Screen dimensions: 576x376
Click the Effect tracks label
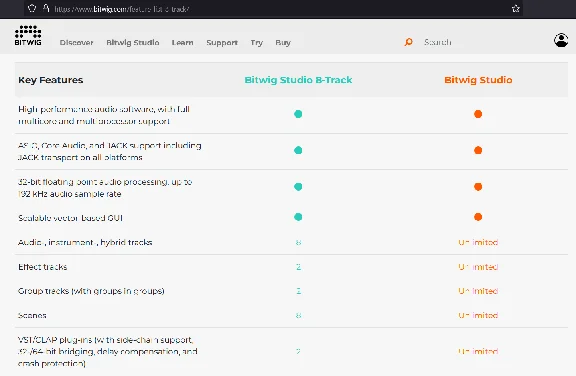(x=43, y=267)
